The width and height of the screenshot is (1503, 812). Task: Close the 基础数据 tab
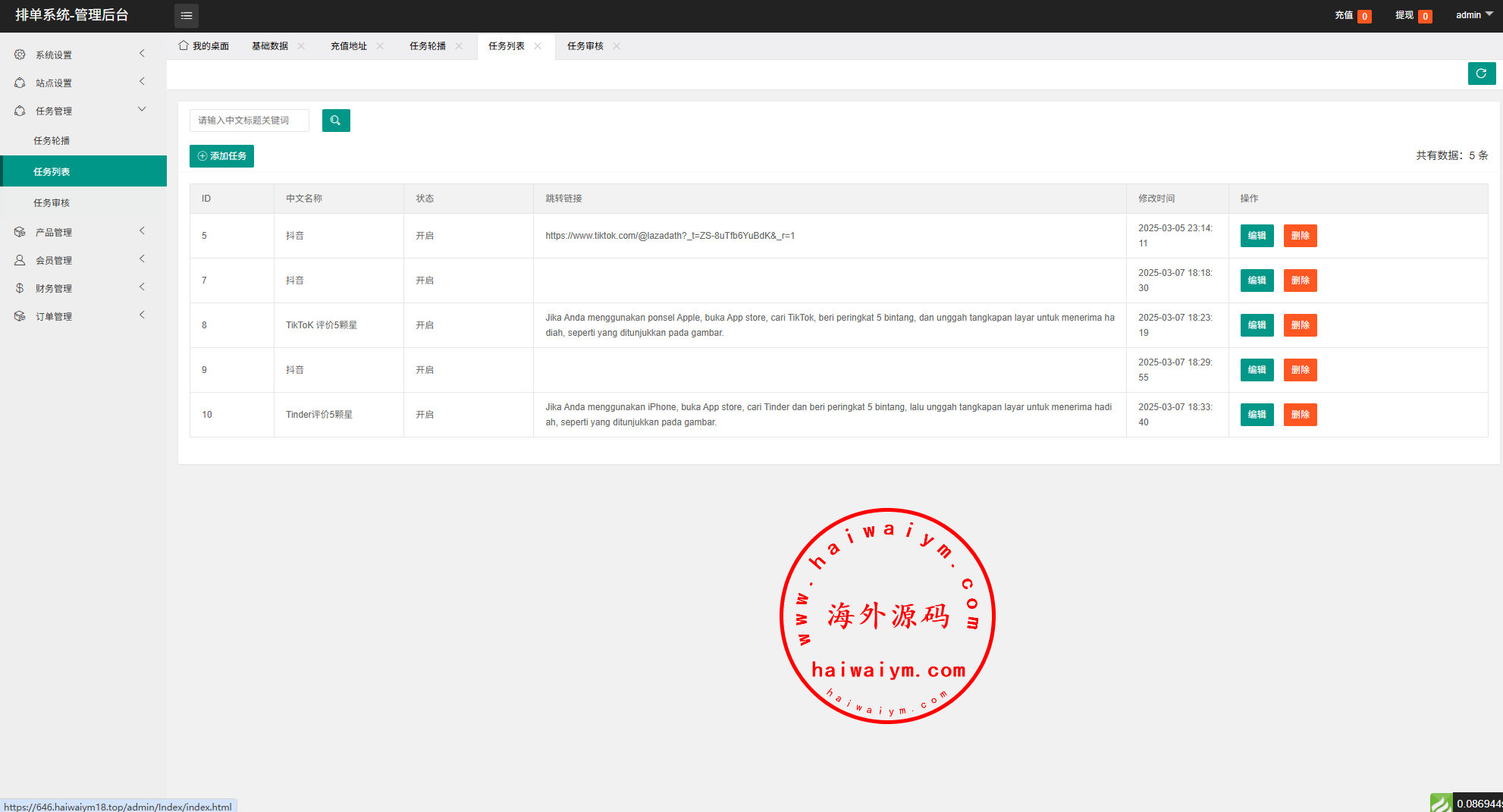[301, 46]
